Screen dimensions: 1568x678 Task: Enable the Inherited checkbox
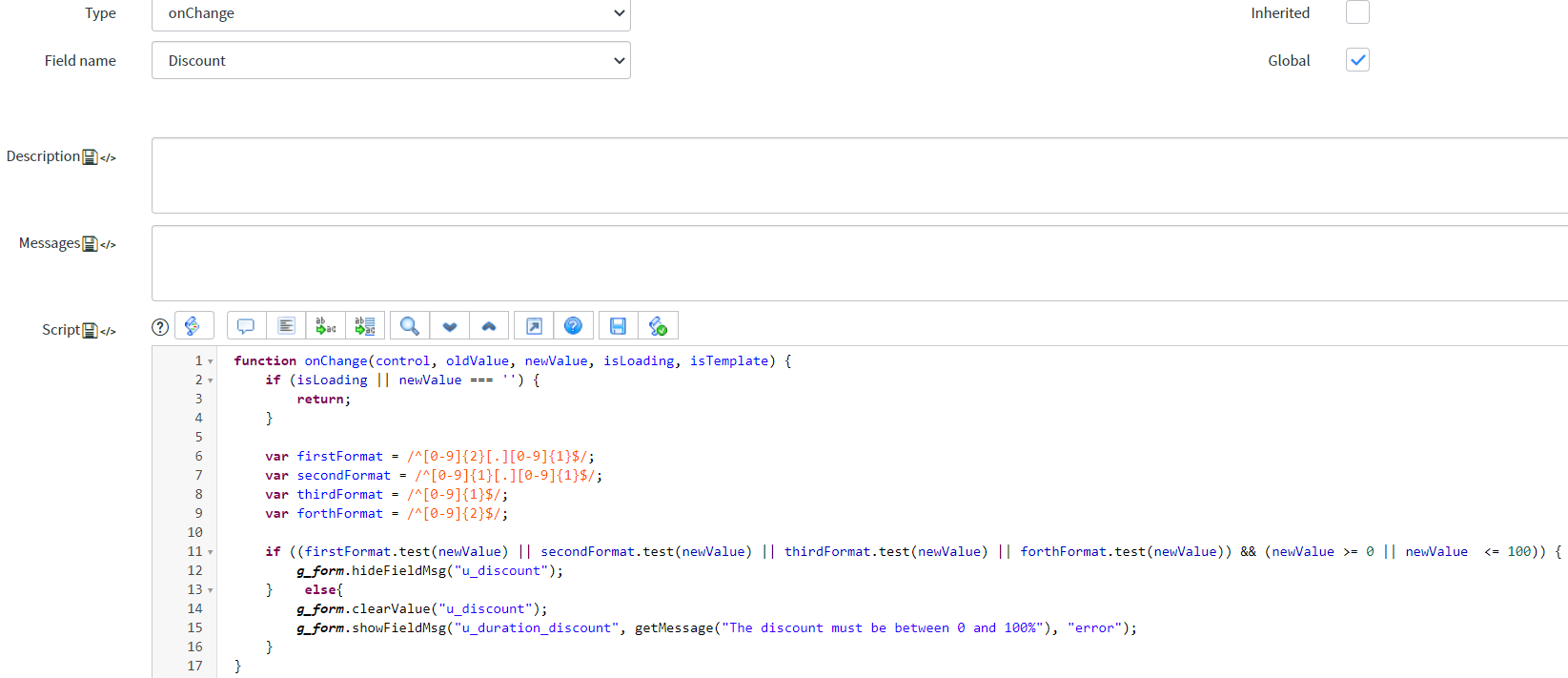(1357, 12)
